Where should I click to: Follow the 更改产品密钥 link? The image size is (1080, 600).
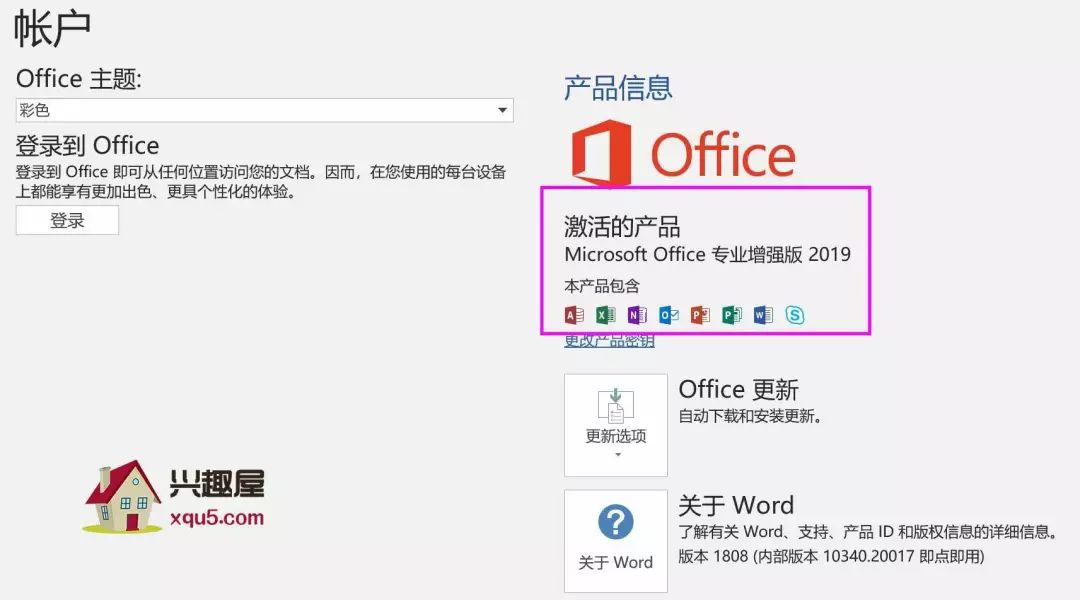click(610, 340)
